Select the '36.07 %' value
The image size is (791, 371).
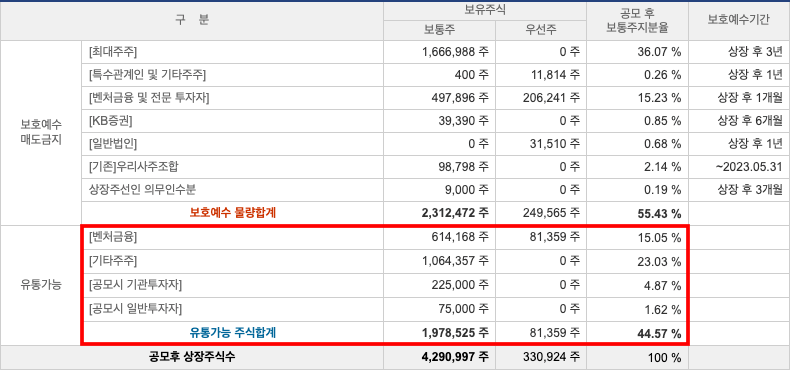658,51
